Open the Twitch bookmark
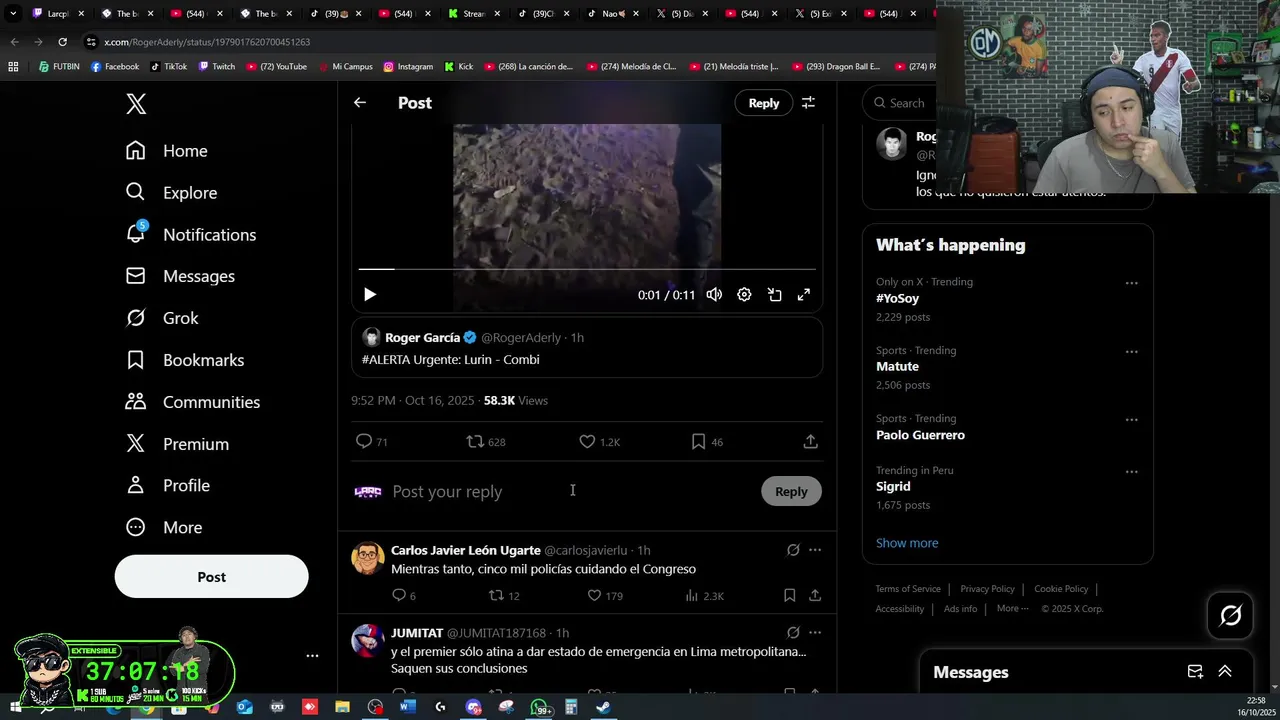This screenshot has width=1280, height=720. click(x=217, y=67)
